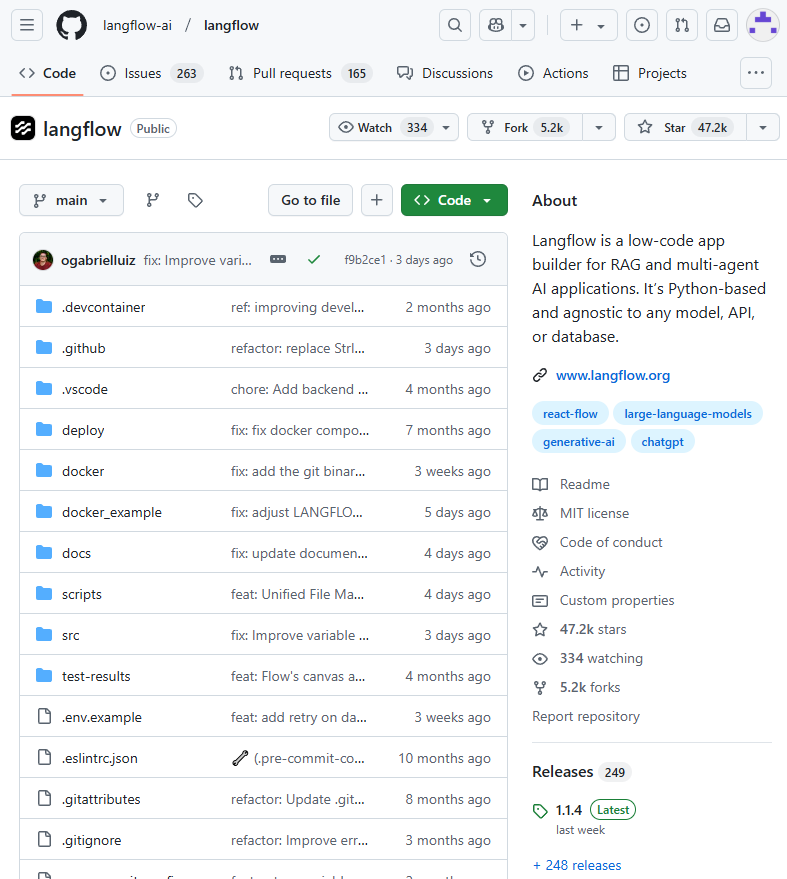Star the langflow repository
This screenshot has height=879, width=787.
[685, 128]
